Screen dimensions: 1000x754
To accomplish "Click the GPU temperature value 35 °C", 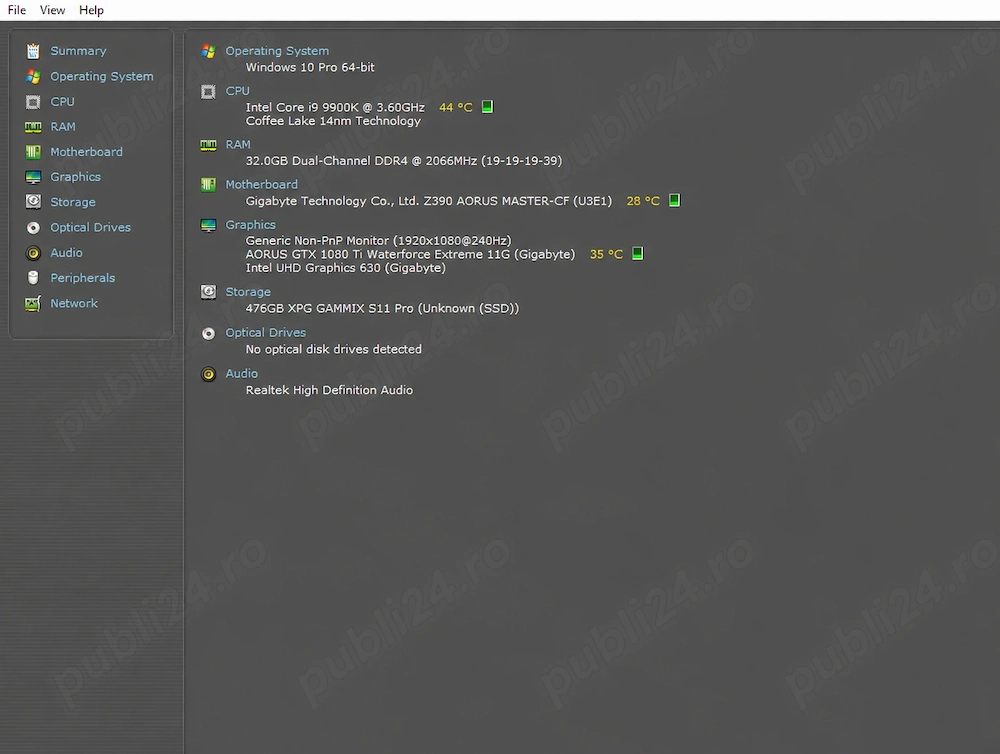I will [607, 255].
